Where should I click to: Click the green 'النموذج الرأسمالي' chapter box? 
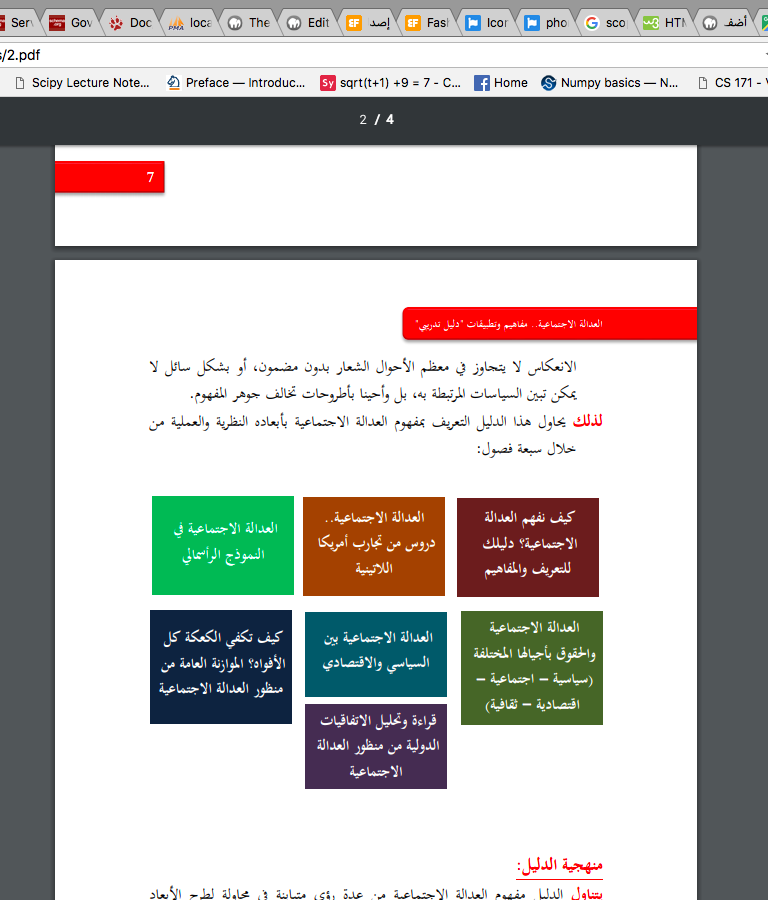pyautogui.click(x=223, y=545)
